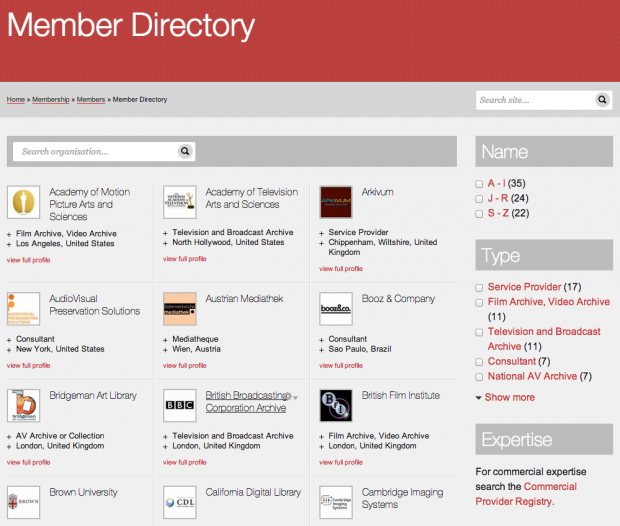The height and width of the screenshot is (526, 620).
Task: Click the Booz & Co. logo
Action: (x=336, y=309)
